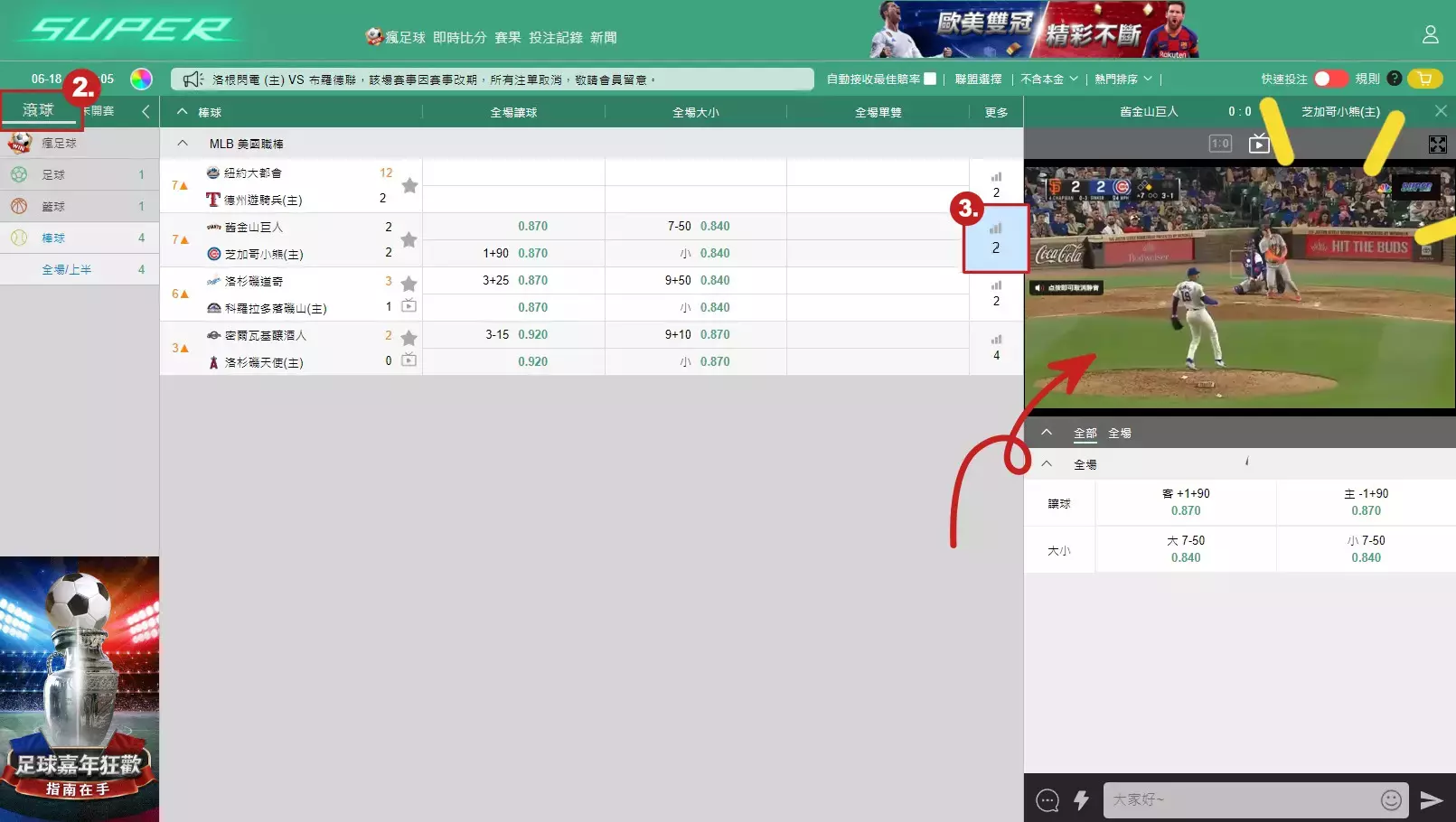Open the color wheel theme picker

pyautogui.click(x=141, y=79)
